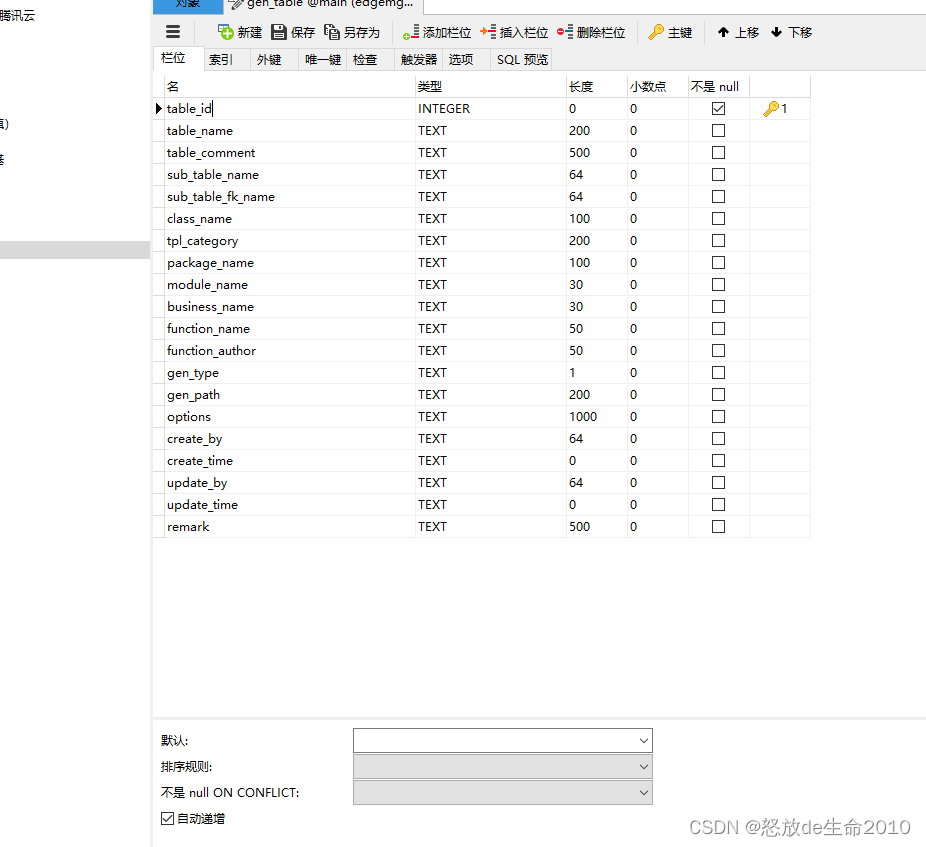Uncheck 不是 null for table_id
This screenshot has height=847, width=926.
[717, 108]
